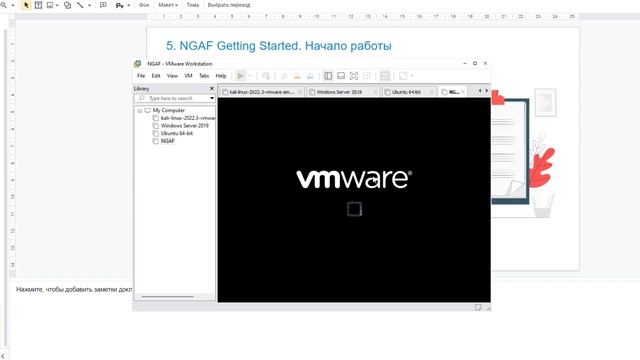Collapse My Computer tree node
This screenshot has width=640, height=360.
[x=140, y=111]
